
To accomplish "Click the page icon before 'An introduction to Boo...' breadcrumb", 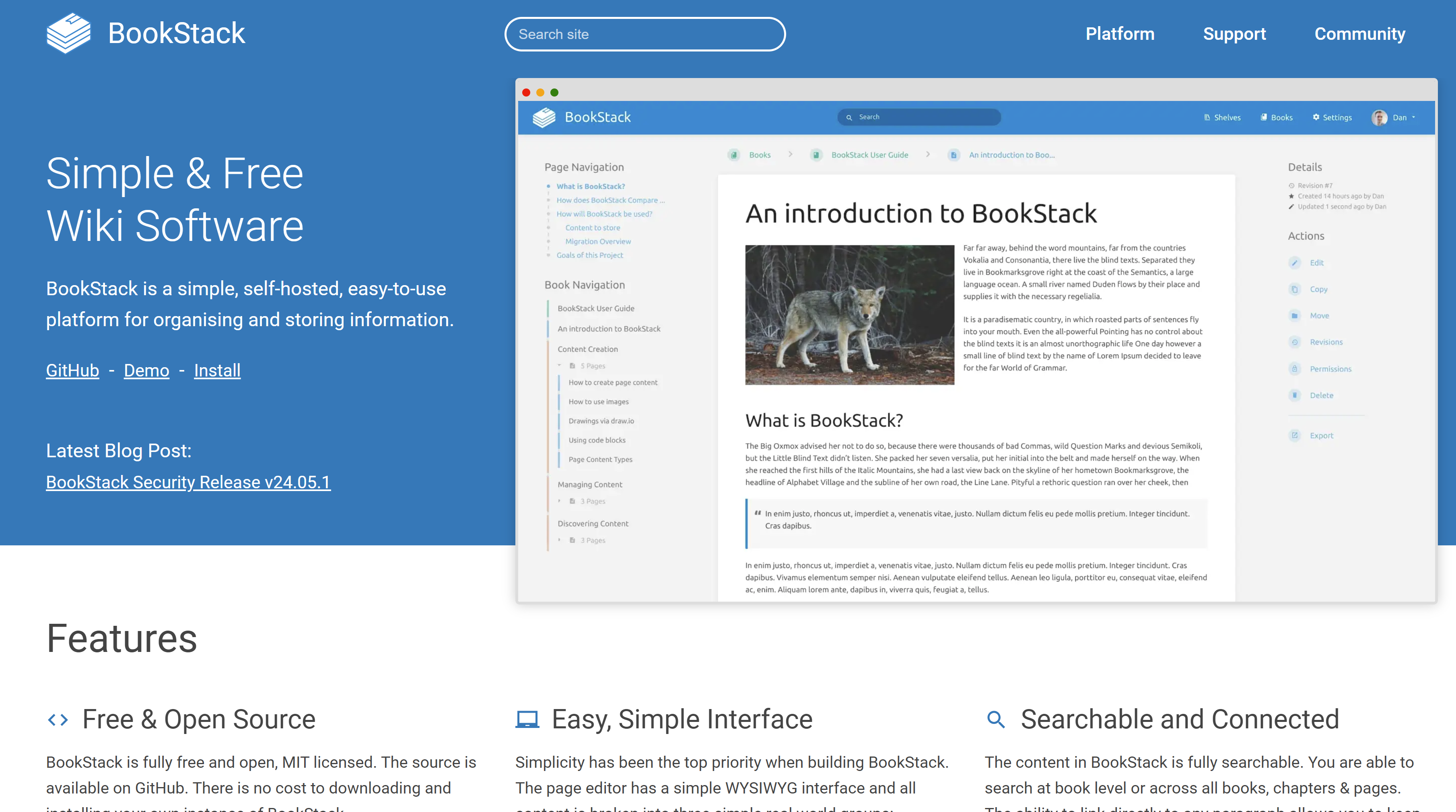I will click(954, 155).
